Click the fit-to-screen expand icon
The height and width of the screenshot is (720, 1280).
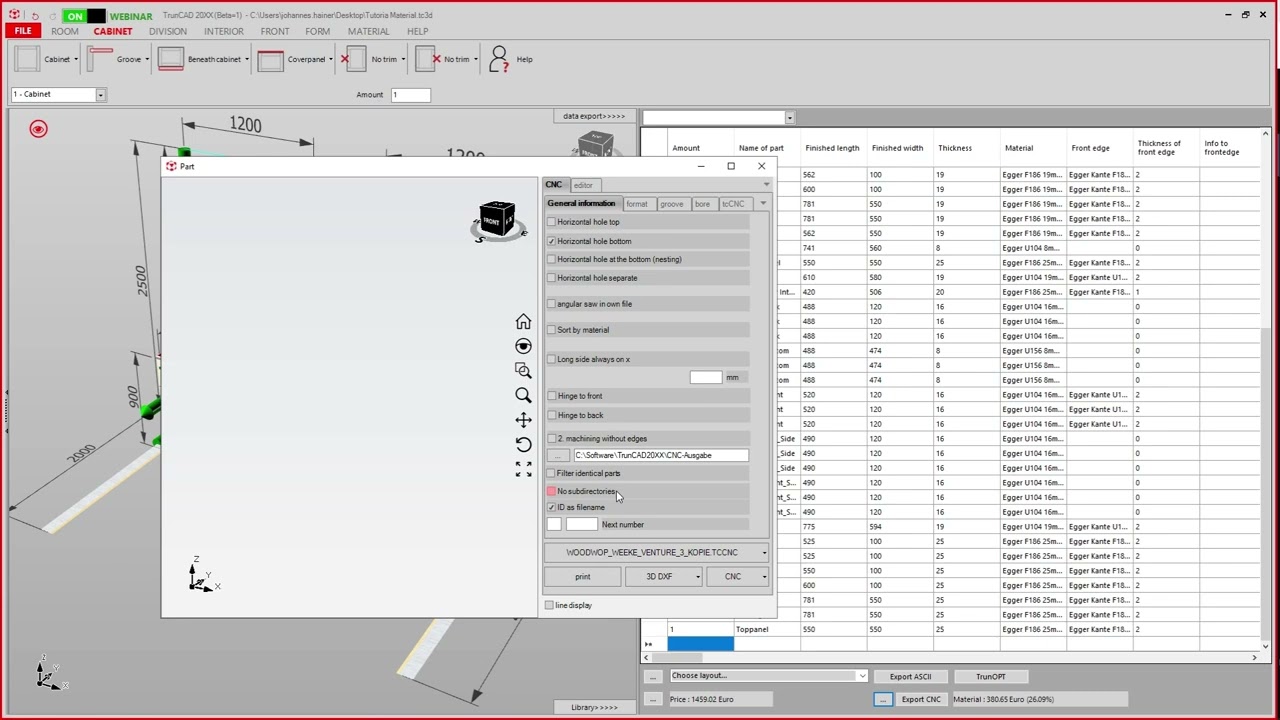coord(523,469)
